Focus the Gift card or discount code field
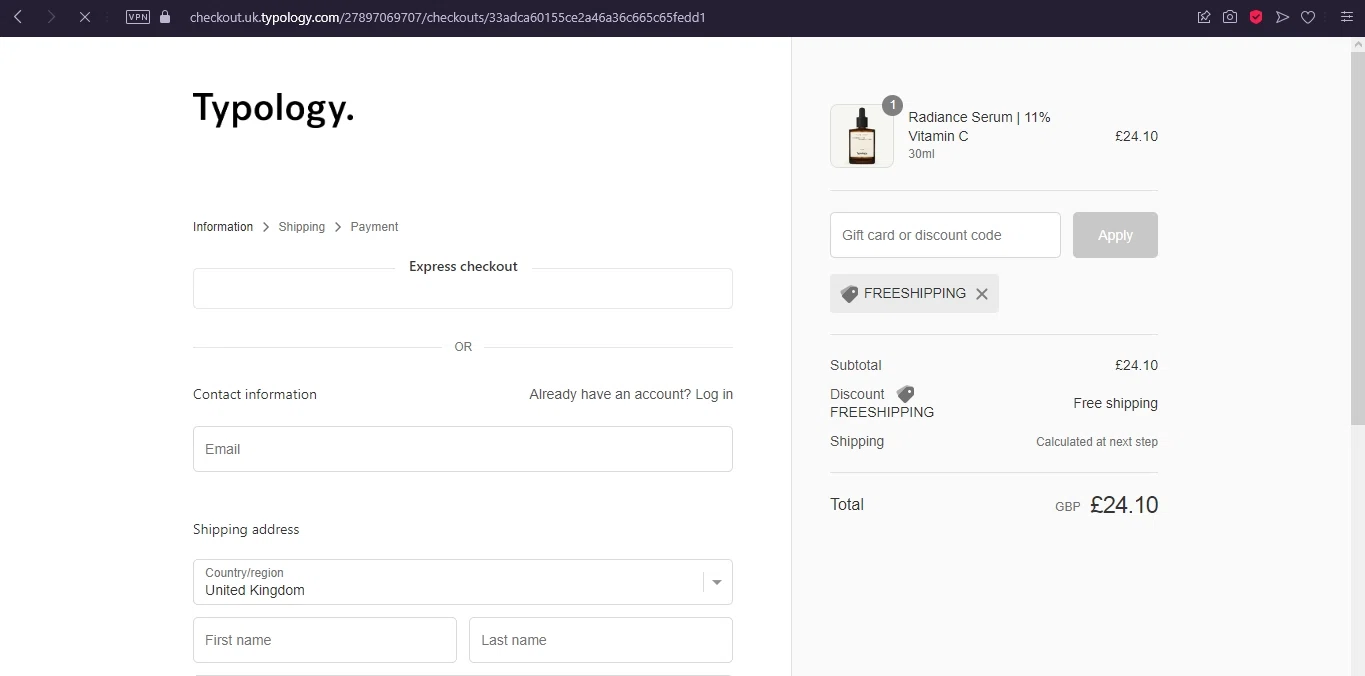The width and height of the screenshot is (1365, 676). click(x=945, y=235)
